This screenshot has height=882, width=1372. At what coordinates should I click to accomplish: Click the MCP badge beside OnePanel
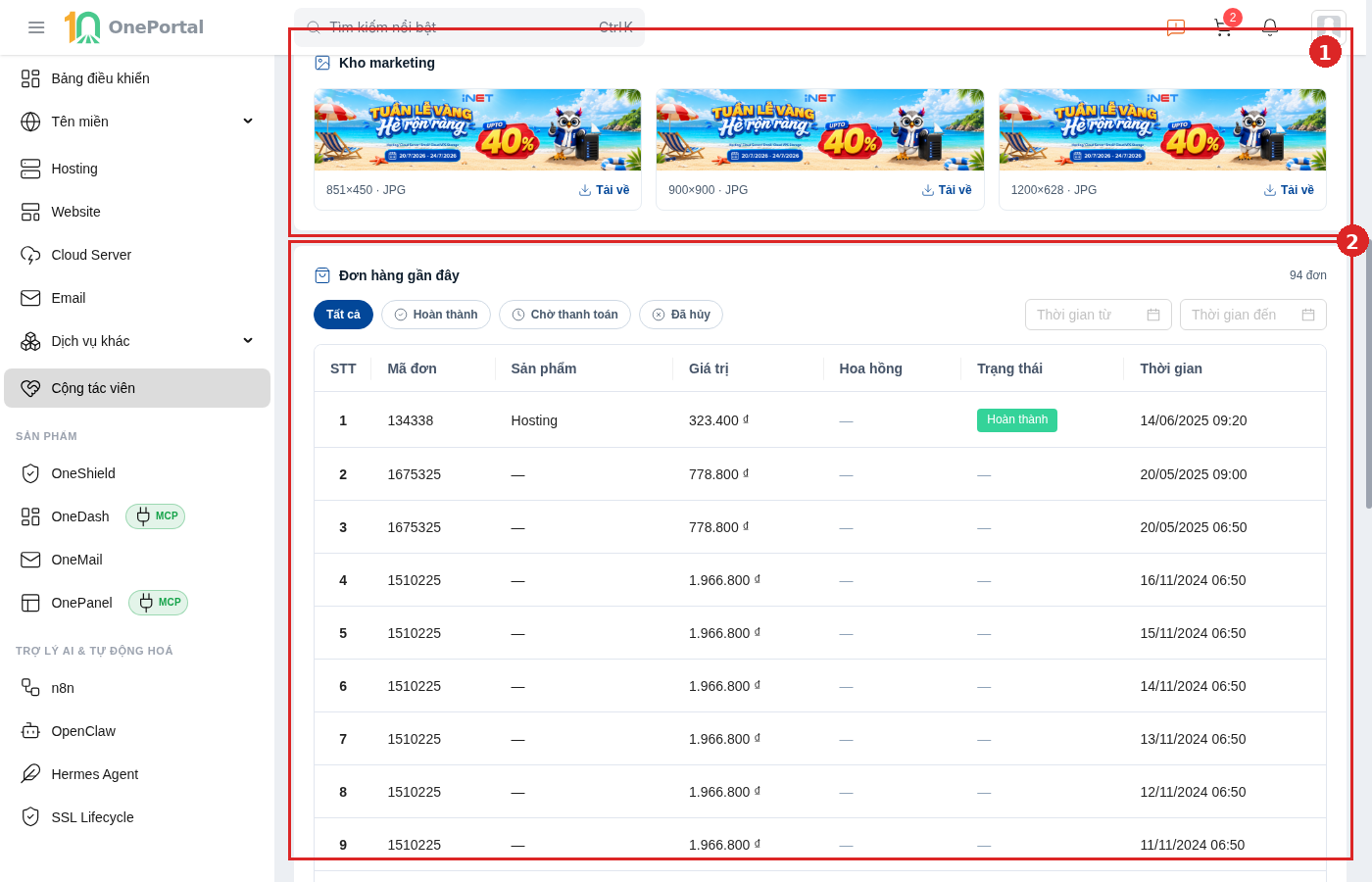click(x=158, y=603)
